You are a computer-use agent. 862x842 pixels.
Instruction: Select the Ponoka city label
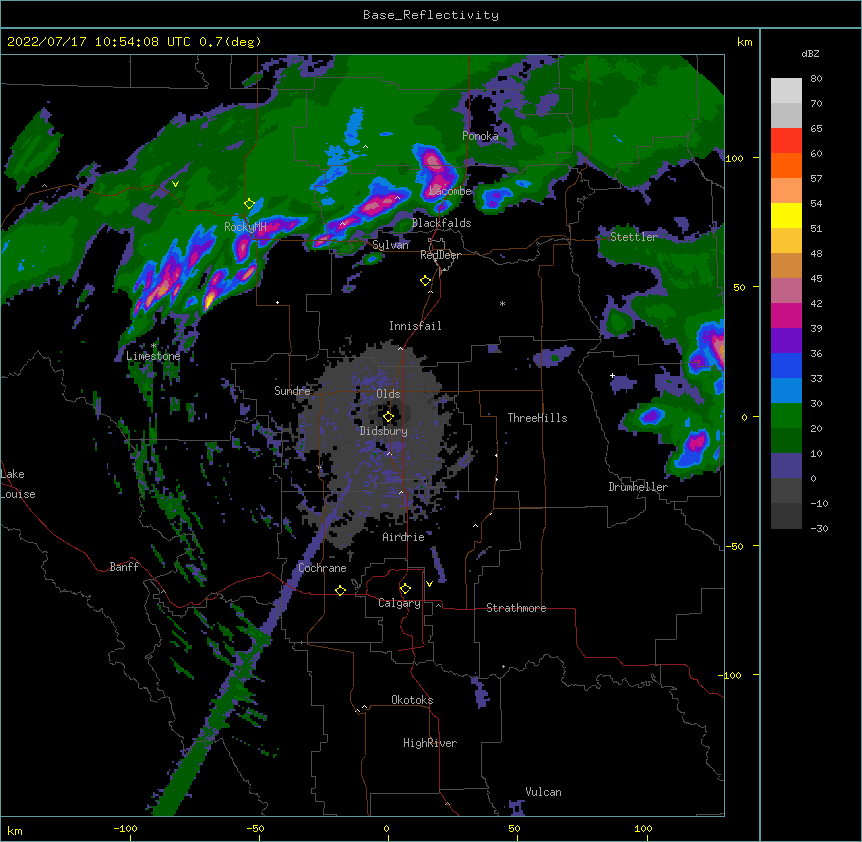[x=480, y=136]
